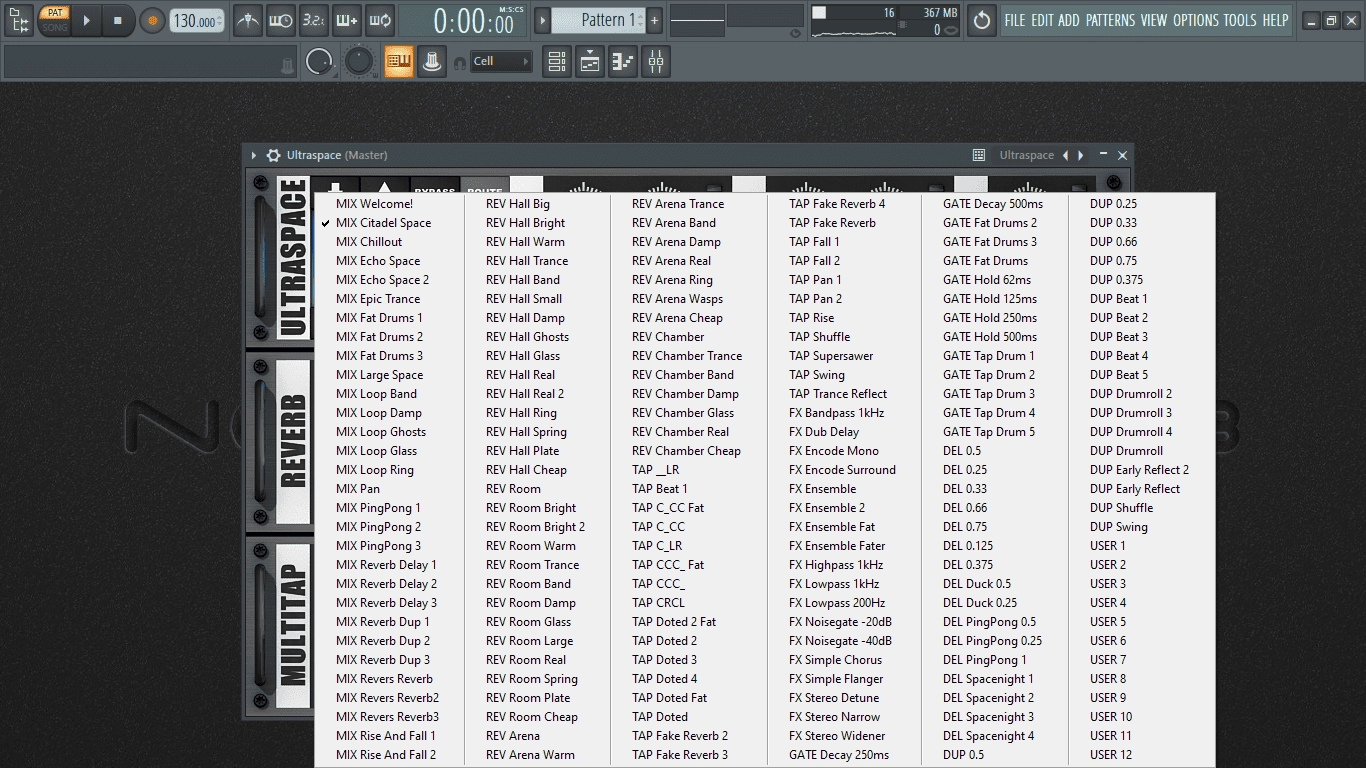Open the PATTERNS menu
The height and width of the screenshot is (768, 1366).
(1110, 20)
